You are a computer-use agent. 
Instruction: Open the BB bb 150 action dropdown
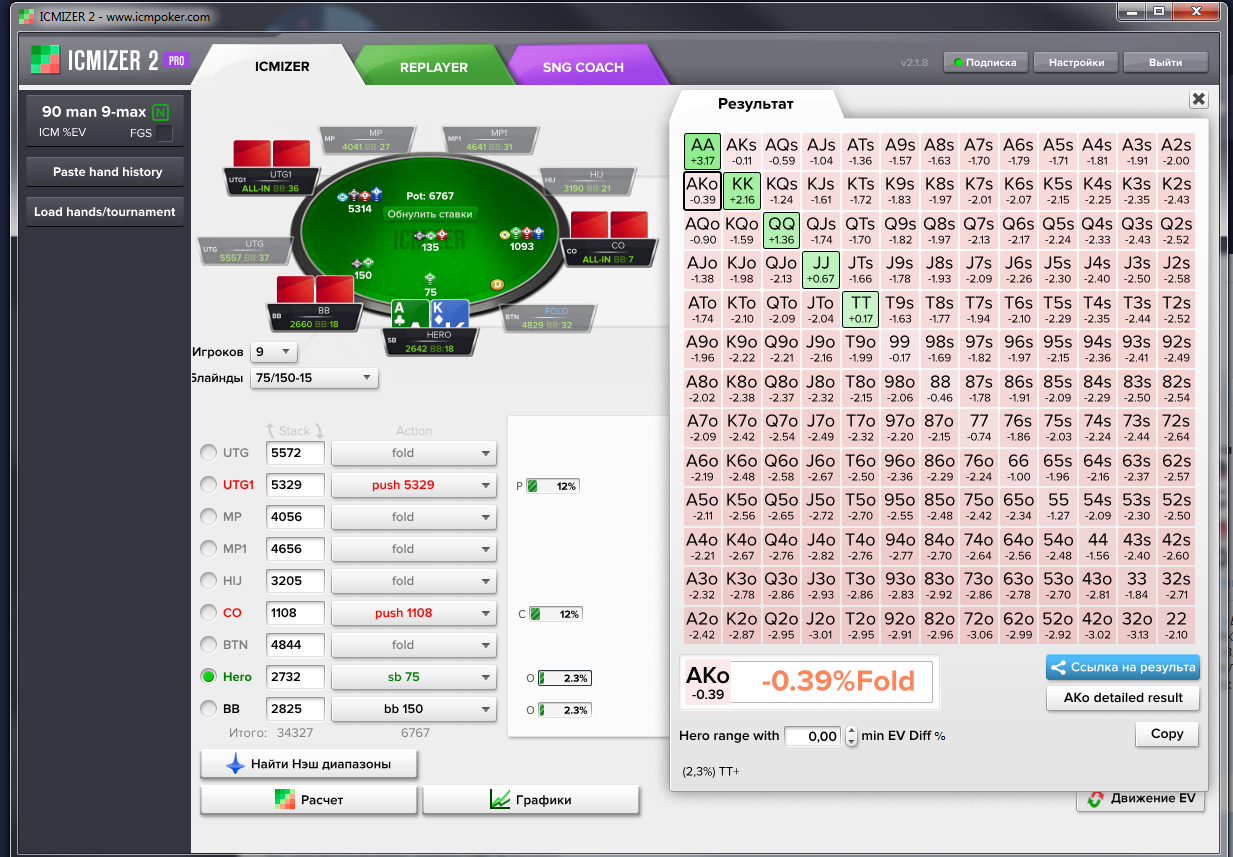click(414, 709)
